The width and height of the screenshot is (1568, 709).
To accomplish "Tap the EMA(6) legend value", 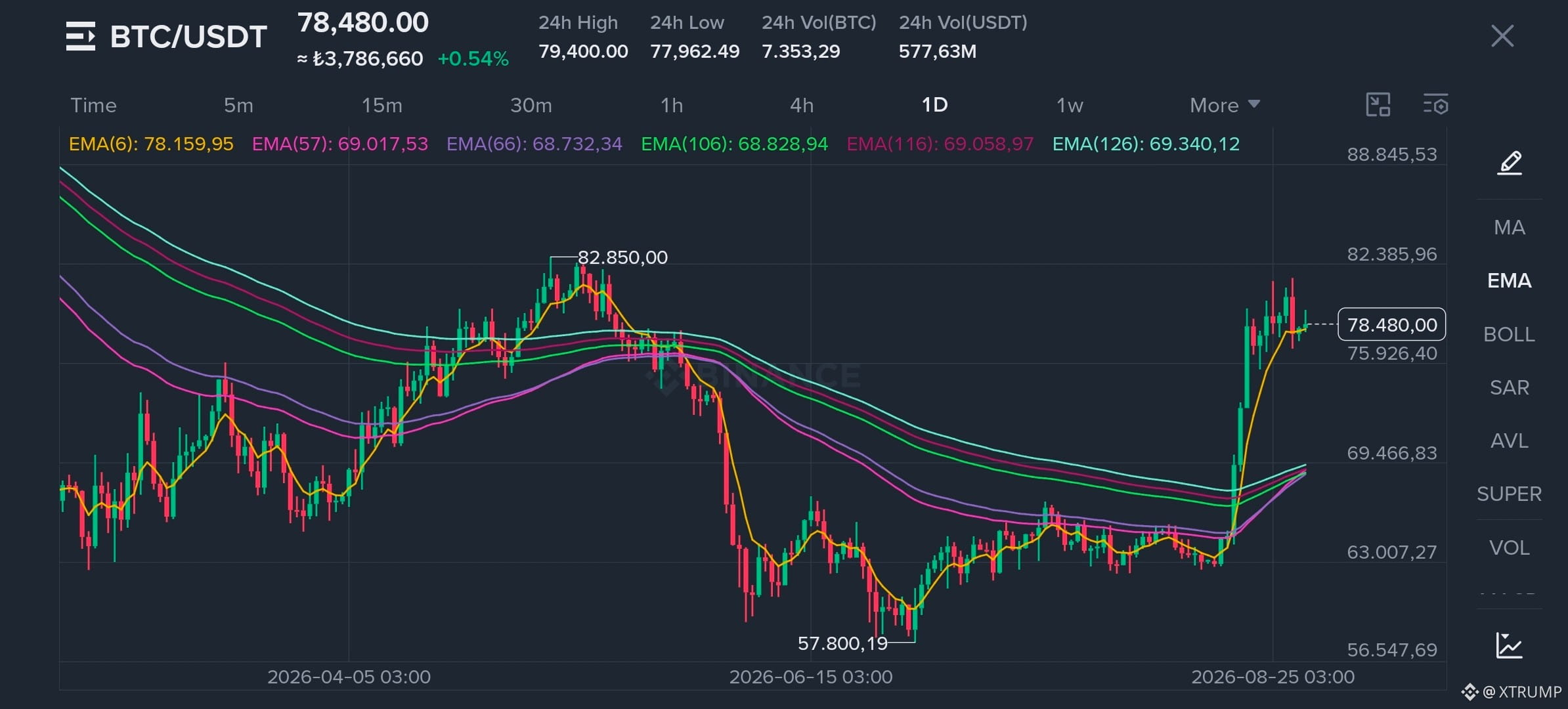I will (x=151, y=144).
